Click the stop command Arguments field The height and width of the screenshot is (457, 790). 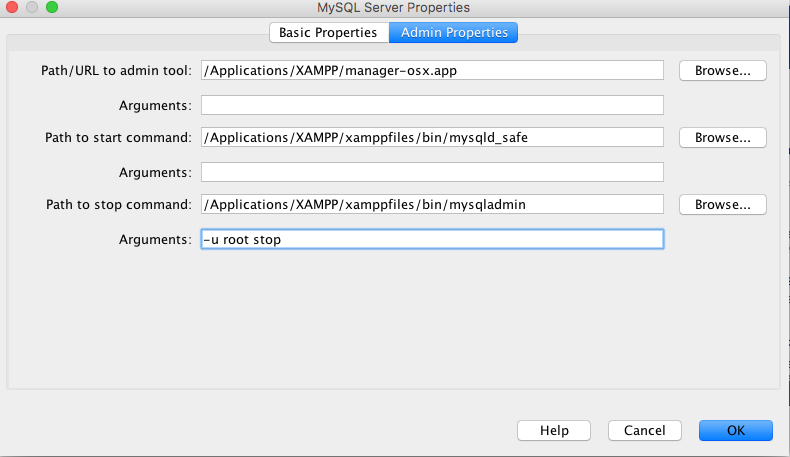click(x=432, y=239)
